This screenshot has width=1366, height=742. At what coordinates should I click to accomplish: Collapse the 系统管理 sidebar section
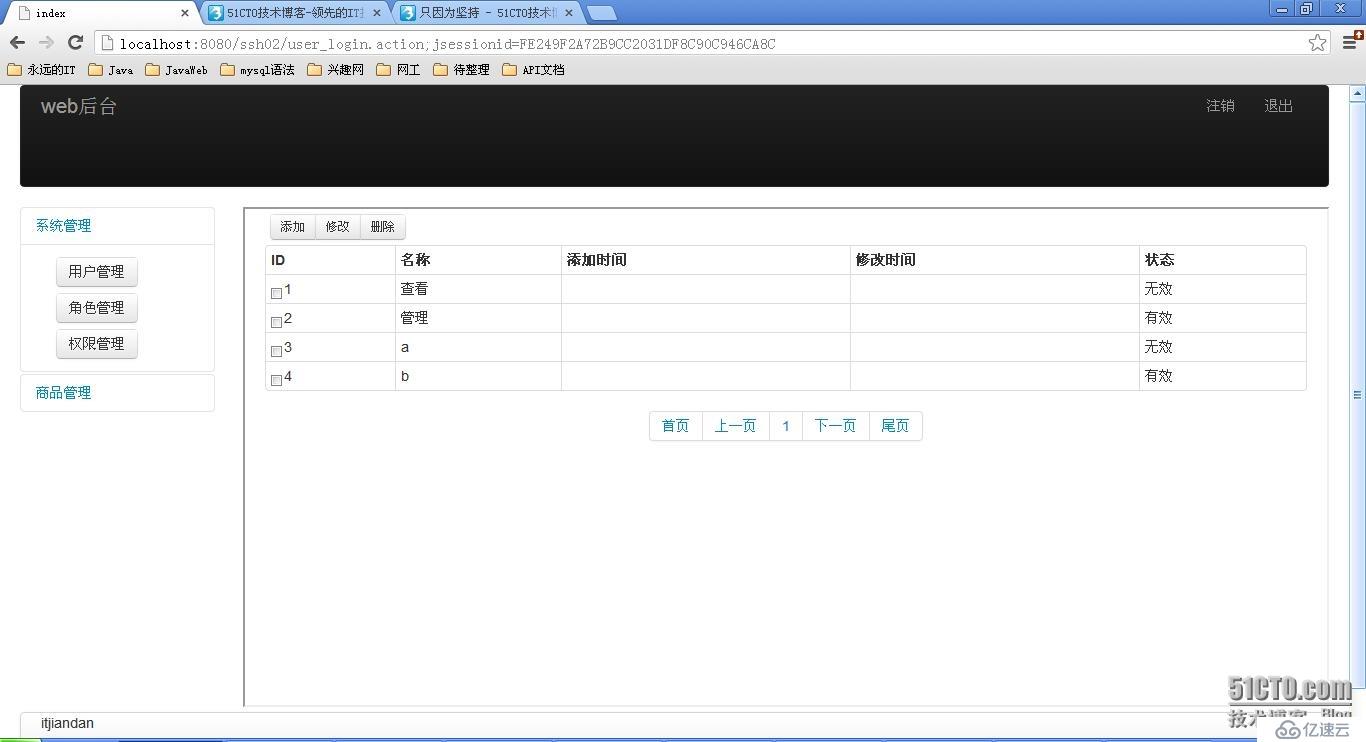[x=64, y=226]
